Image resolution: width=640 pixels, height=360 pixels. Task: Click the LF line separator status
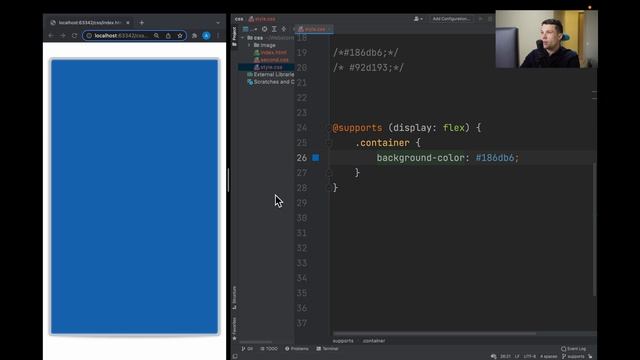click(x=517, y=356)
